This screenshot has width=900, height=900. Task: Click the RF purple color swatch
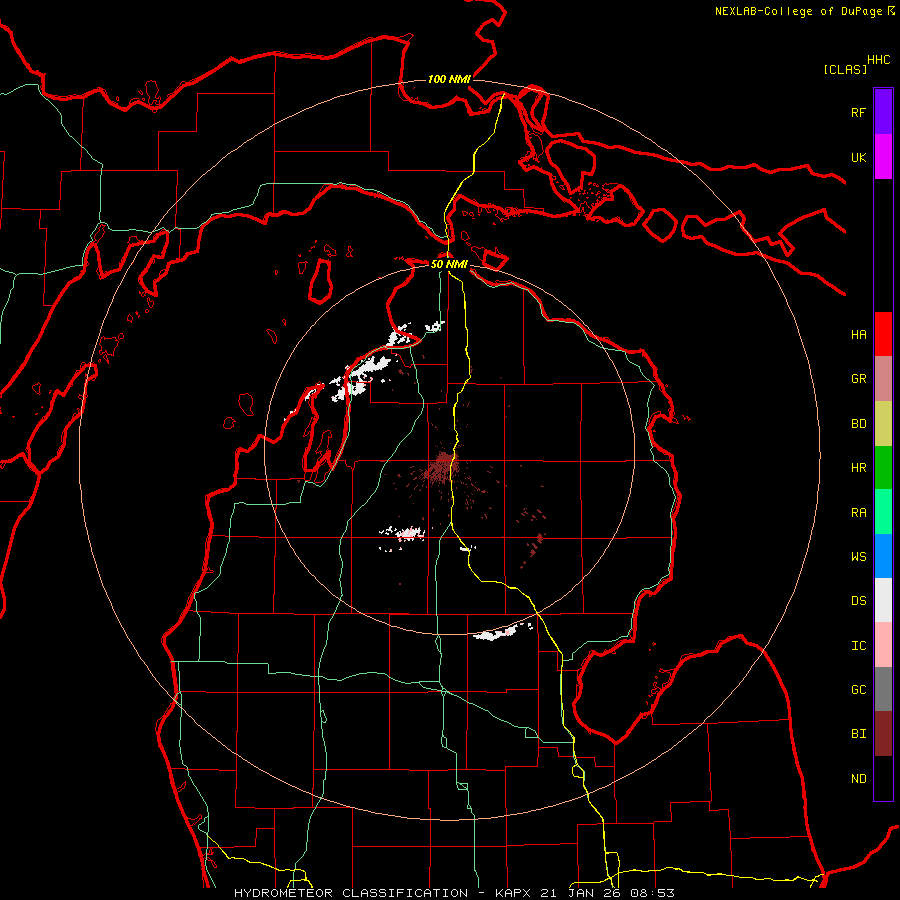point(883,112)
